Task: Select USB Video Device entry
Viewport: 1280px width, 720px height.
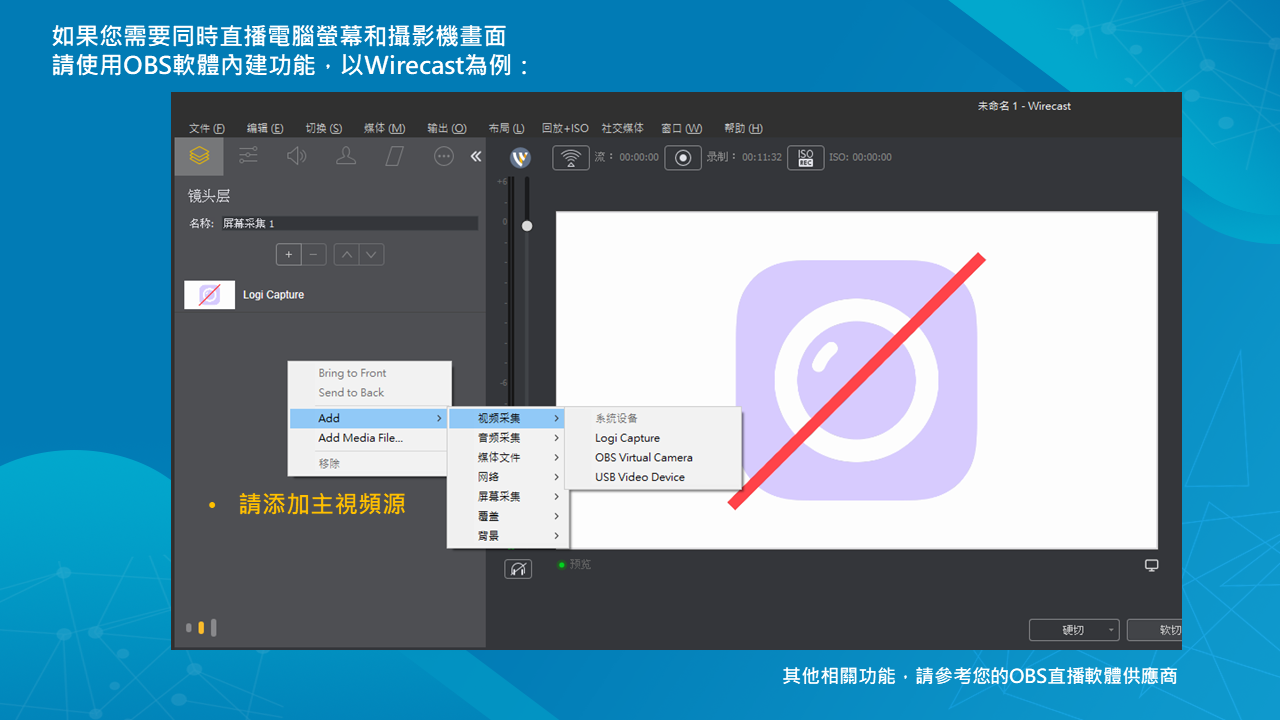Action: coord(653,477)
